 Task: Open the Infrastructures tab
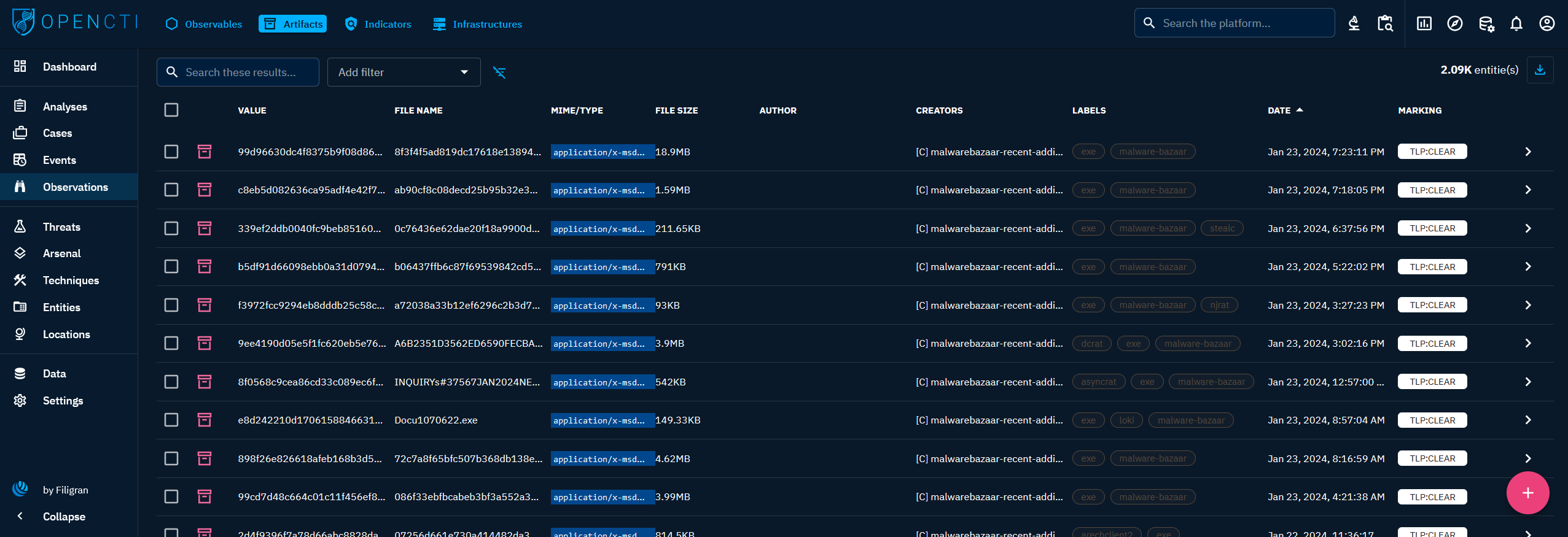477,24
